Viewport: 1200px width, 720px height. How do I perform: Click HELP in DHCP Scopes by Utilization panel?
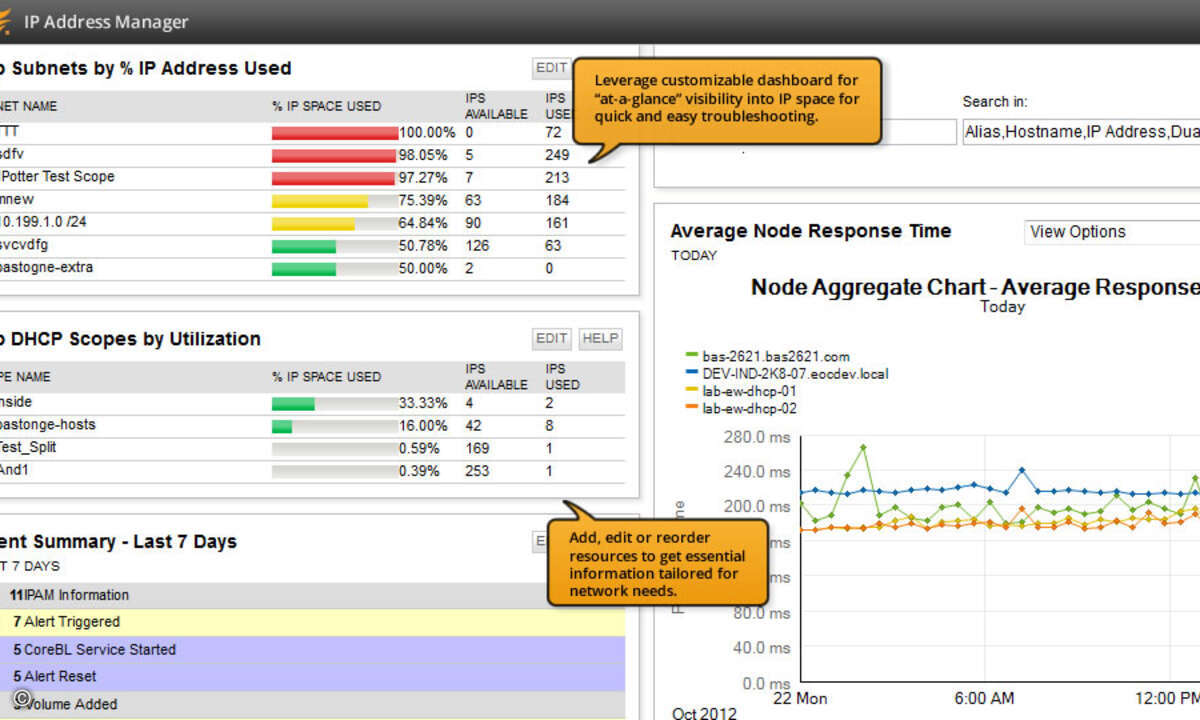(x=600, y=338)
